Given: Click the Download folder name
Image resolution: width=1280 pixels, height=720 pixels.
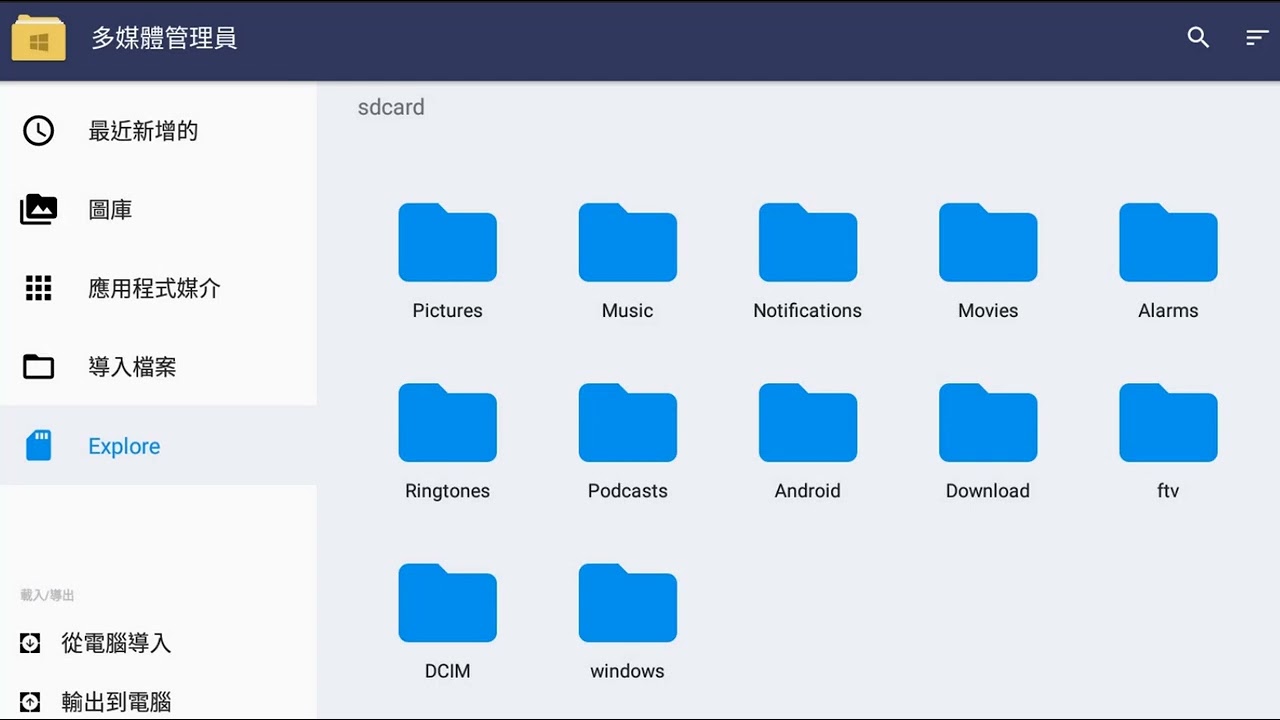Looking at the screenshot, I should tap(988, 491).
